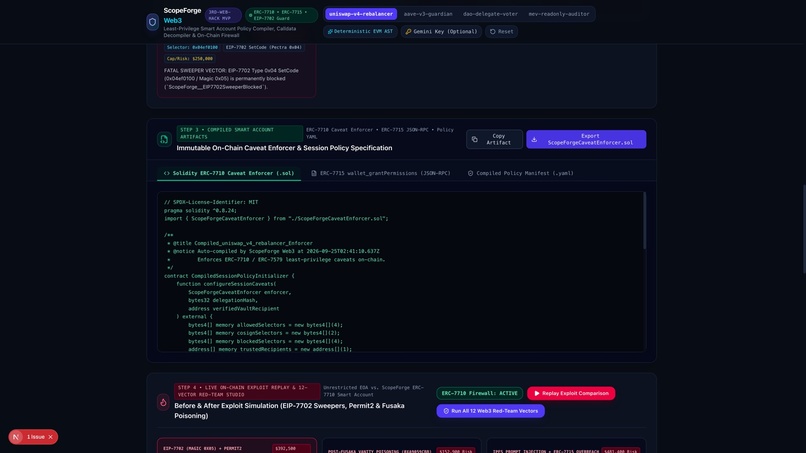
Task: Open the ERC-7715 wallet_grantPermissions JSON-RPC tab
Action: [381, 173]
